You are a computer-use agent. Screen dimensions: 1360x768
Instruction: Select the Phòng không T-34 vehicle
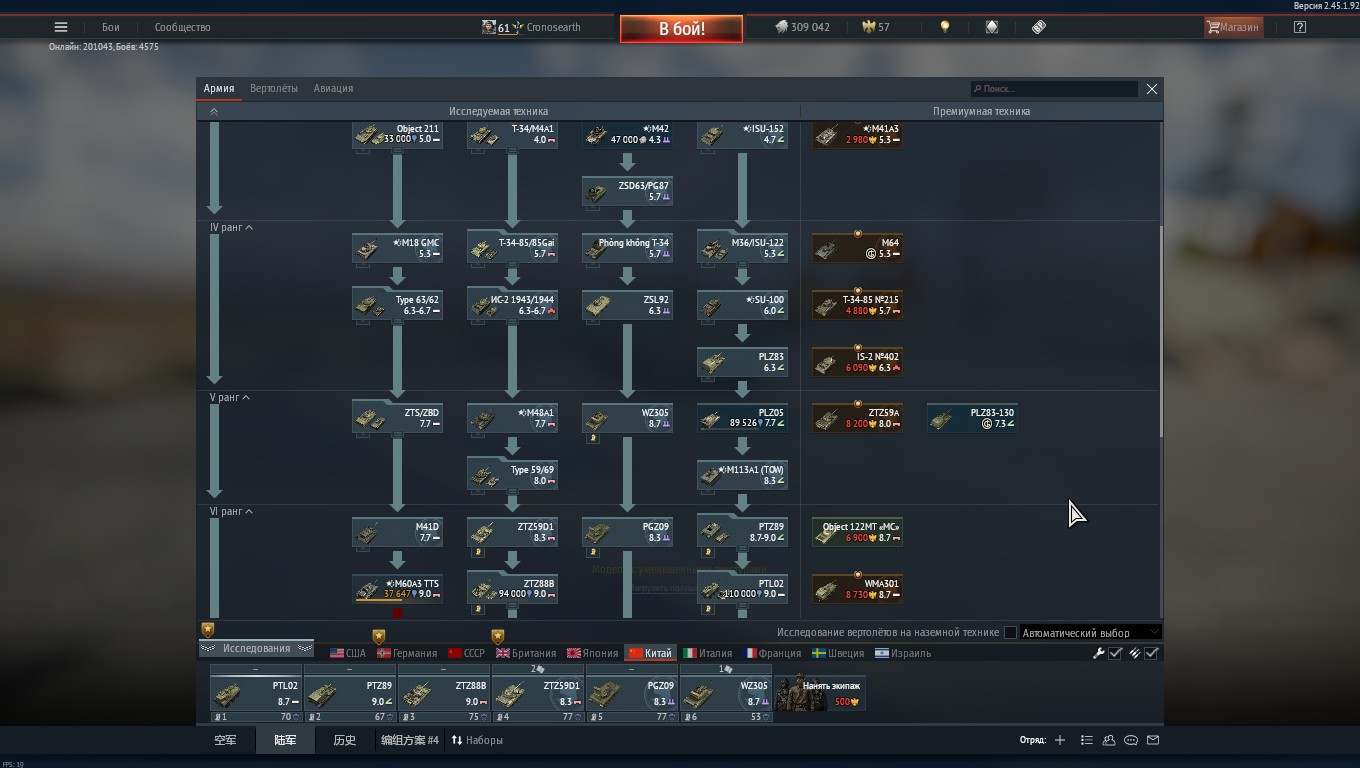(627, 249)
